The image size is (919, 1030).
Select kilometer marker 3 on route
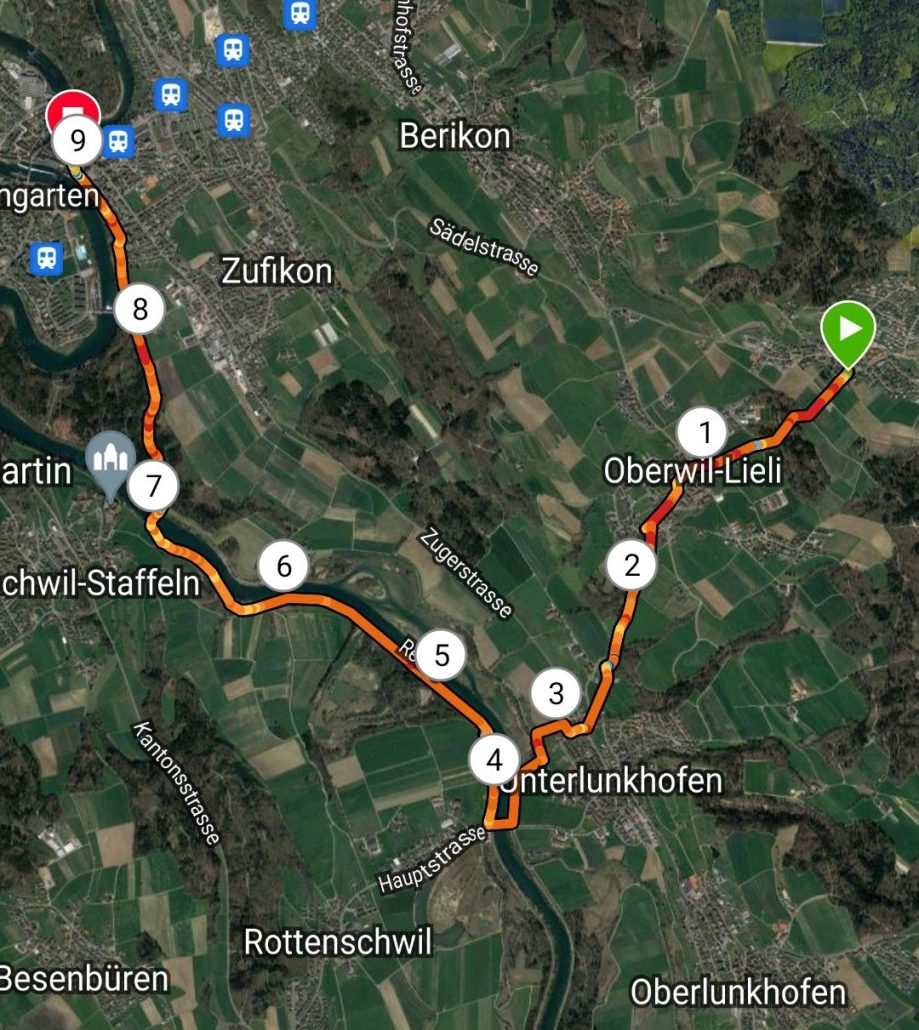[556, 694]
